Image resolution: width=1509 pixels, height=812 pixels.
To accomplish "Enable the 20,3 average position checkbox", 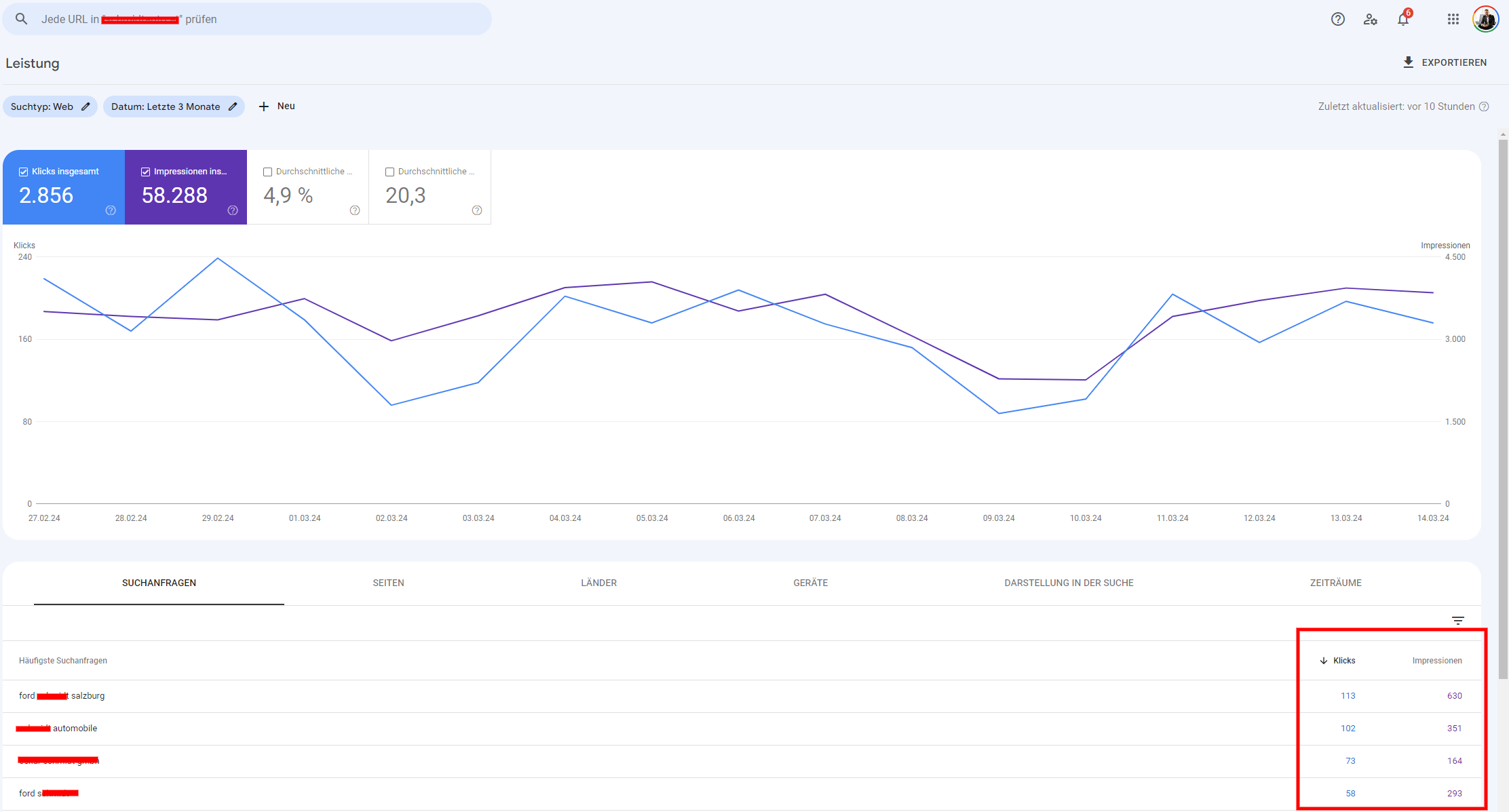I will pos(389,172).
